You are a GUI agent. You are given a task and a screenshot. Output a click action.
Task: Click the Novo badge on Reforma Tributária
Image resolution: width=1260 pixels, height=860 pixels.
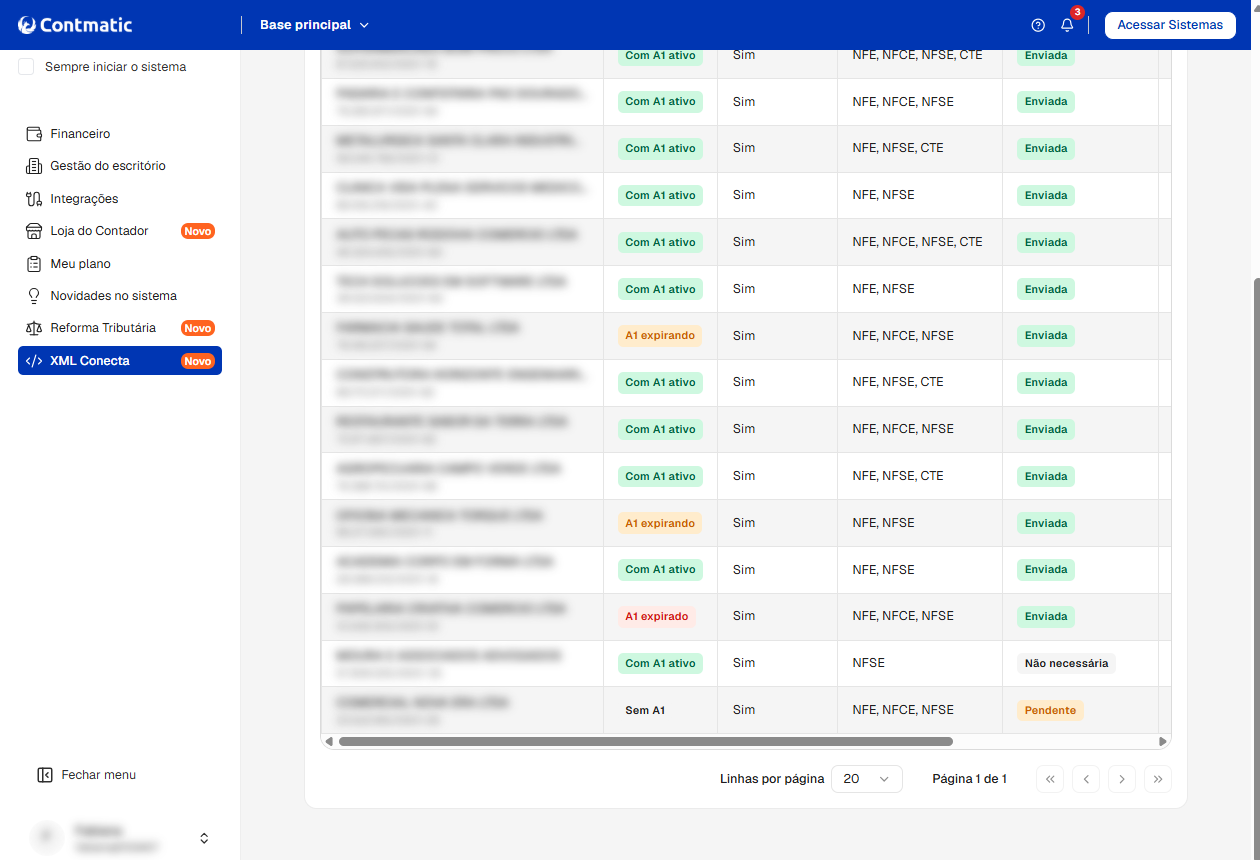tap(198, 328)
